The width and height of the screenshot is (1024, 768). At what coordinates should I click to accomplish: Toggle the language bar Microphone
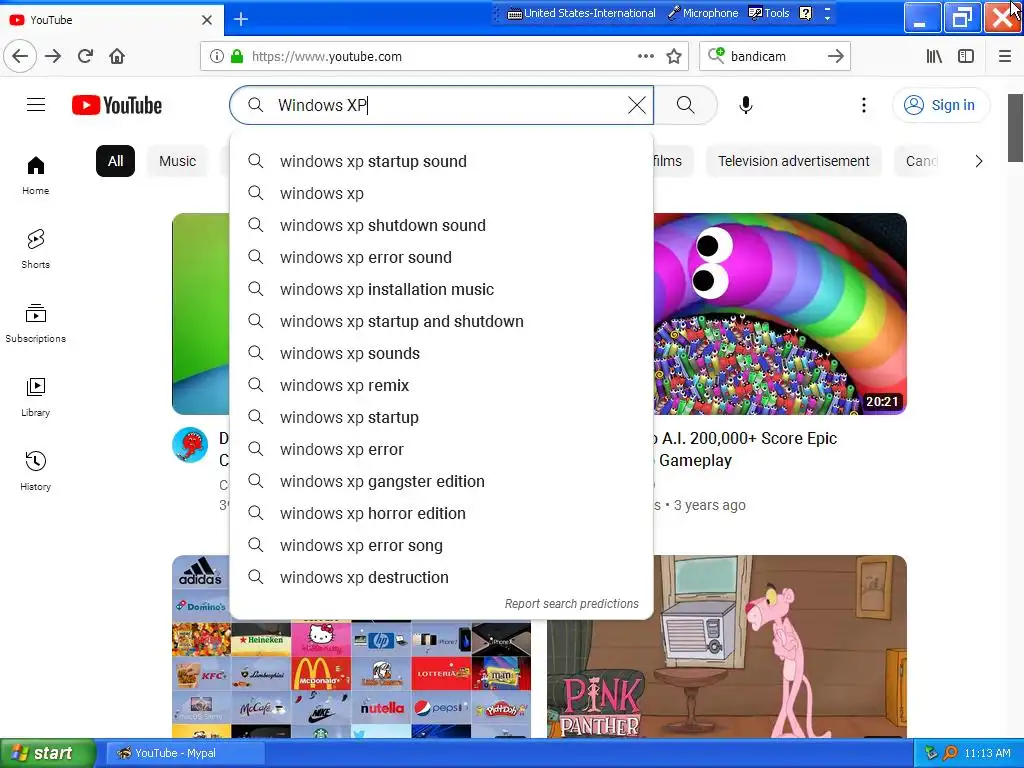703,13
